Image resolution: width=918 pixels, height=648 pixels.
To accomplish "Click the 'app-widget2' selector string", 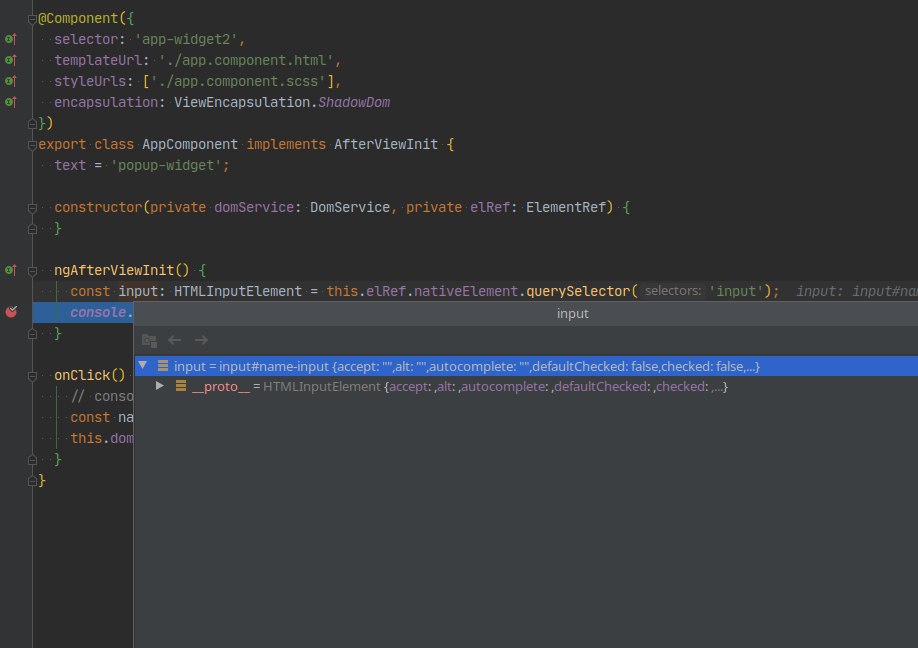I will point(186,39).
